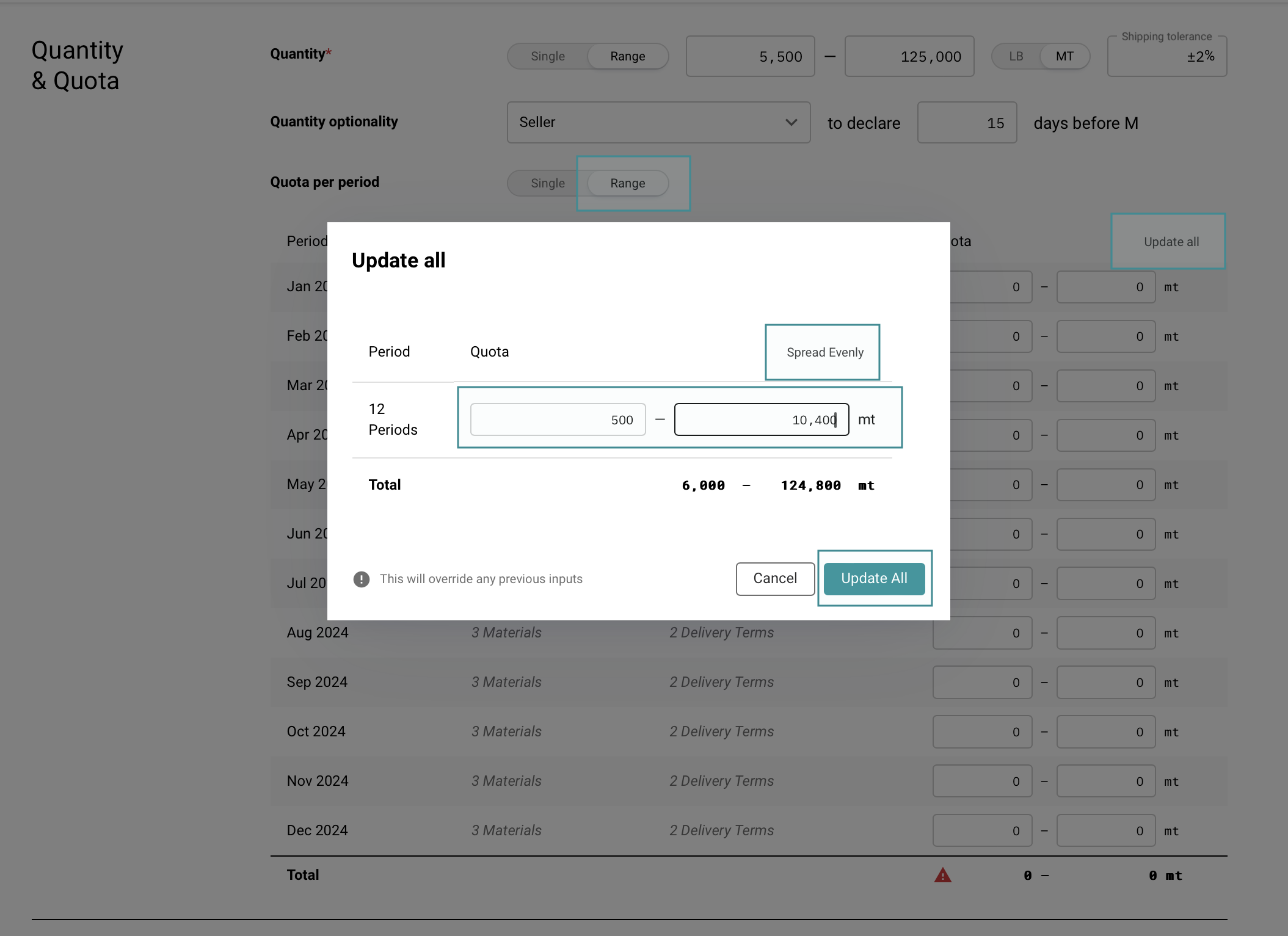Click the Update all link above quota table
The width and height of the screenshot is (1288, 936).
click(x=1171, y=242)
